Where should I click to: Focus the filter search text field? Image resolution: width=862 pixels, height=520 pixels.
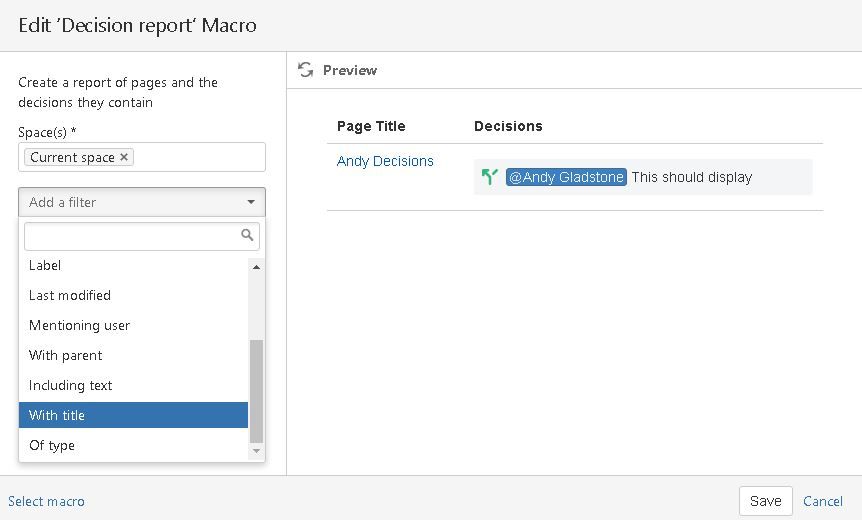pos(132,236)
